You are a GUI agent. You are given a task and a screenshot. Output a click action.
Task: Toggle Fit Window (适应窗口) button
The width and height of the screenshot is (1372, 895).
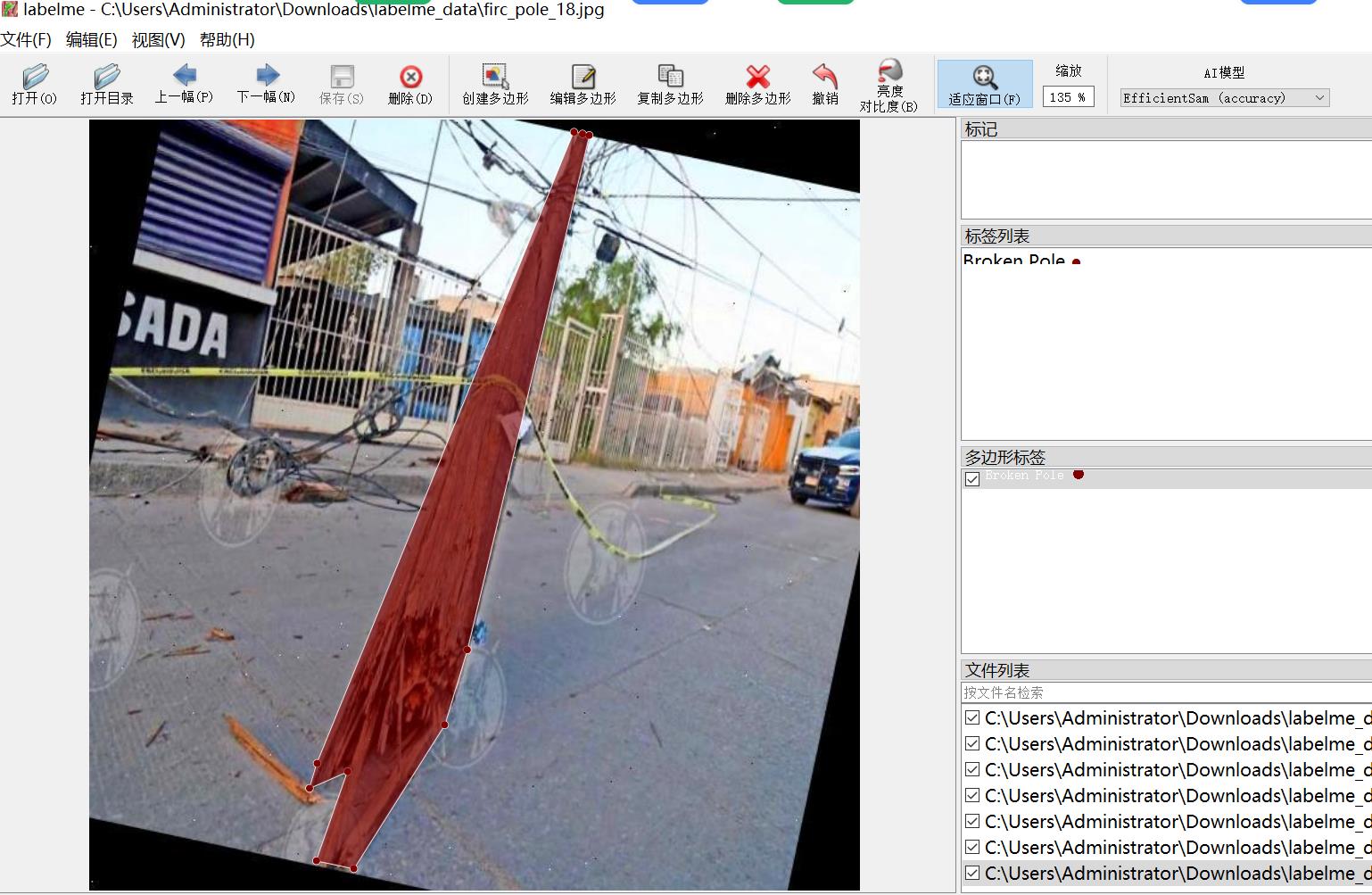pyautogui.click(x=984, y=78)
